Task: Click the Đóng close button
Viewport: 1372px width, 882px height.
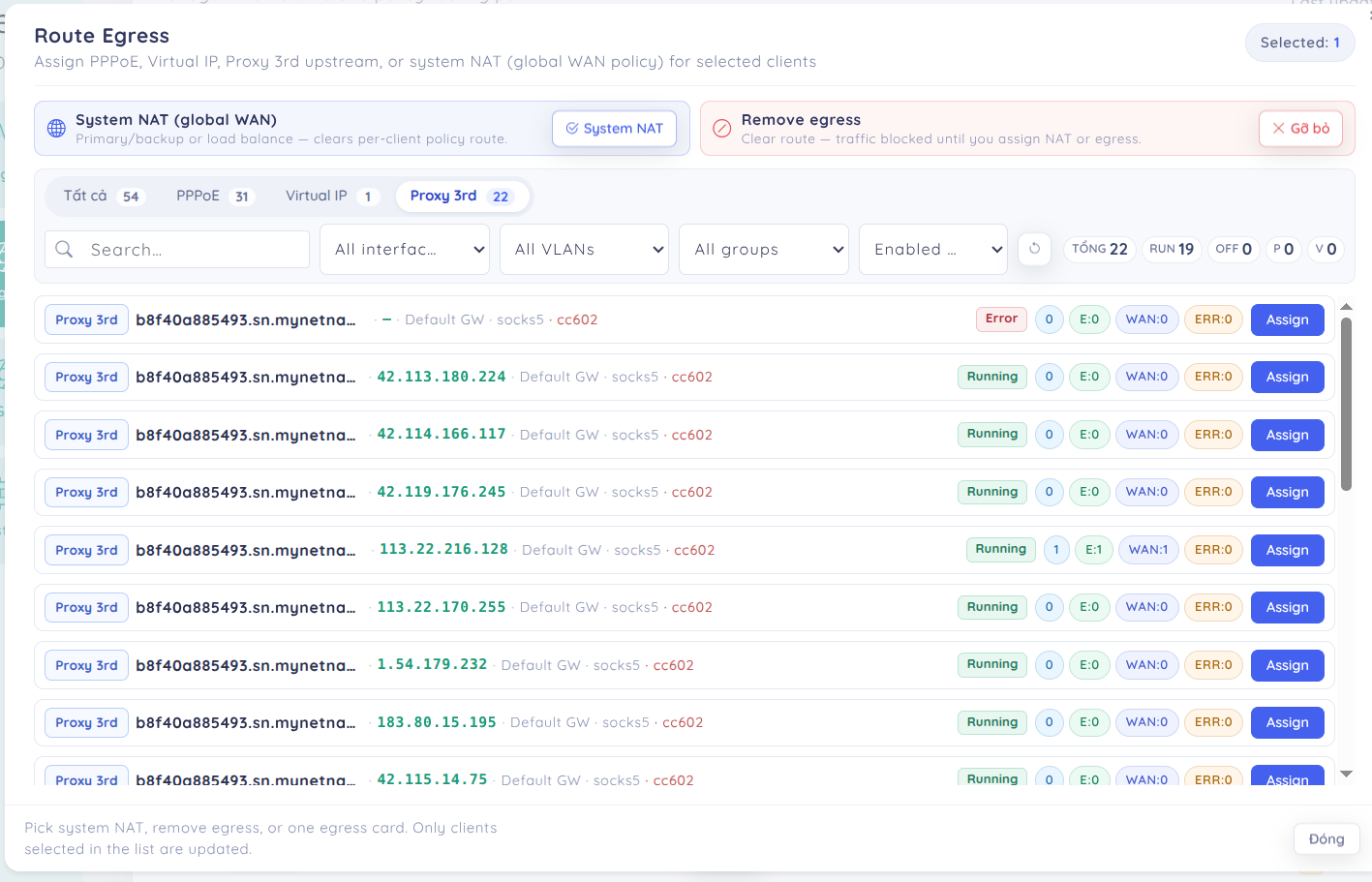Action: pos(1326,838)
